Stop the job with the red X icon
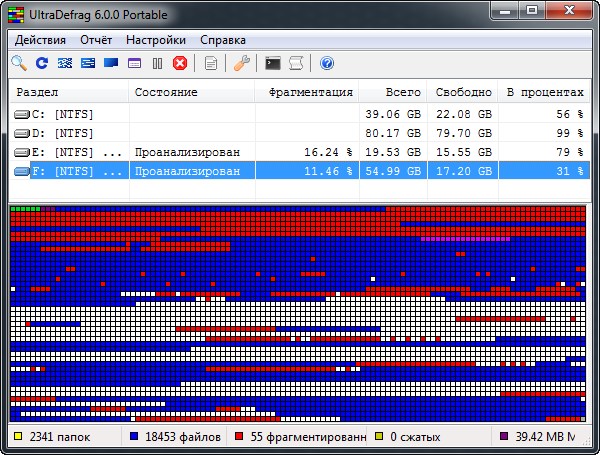 click(180, 63)
